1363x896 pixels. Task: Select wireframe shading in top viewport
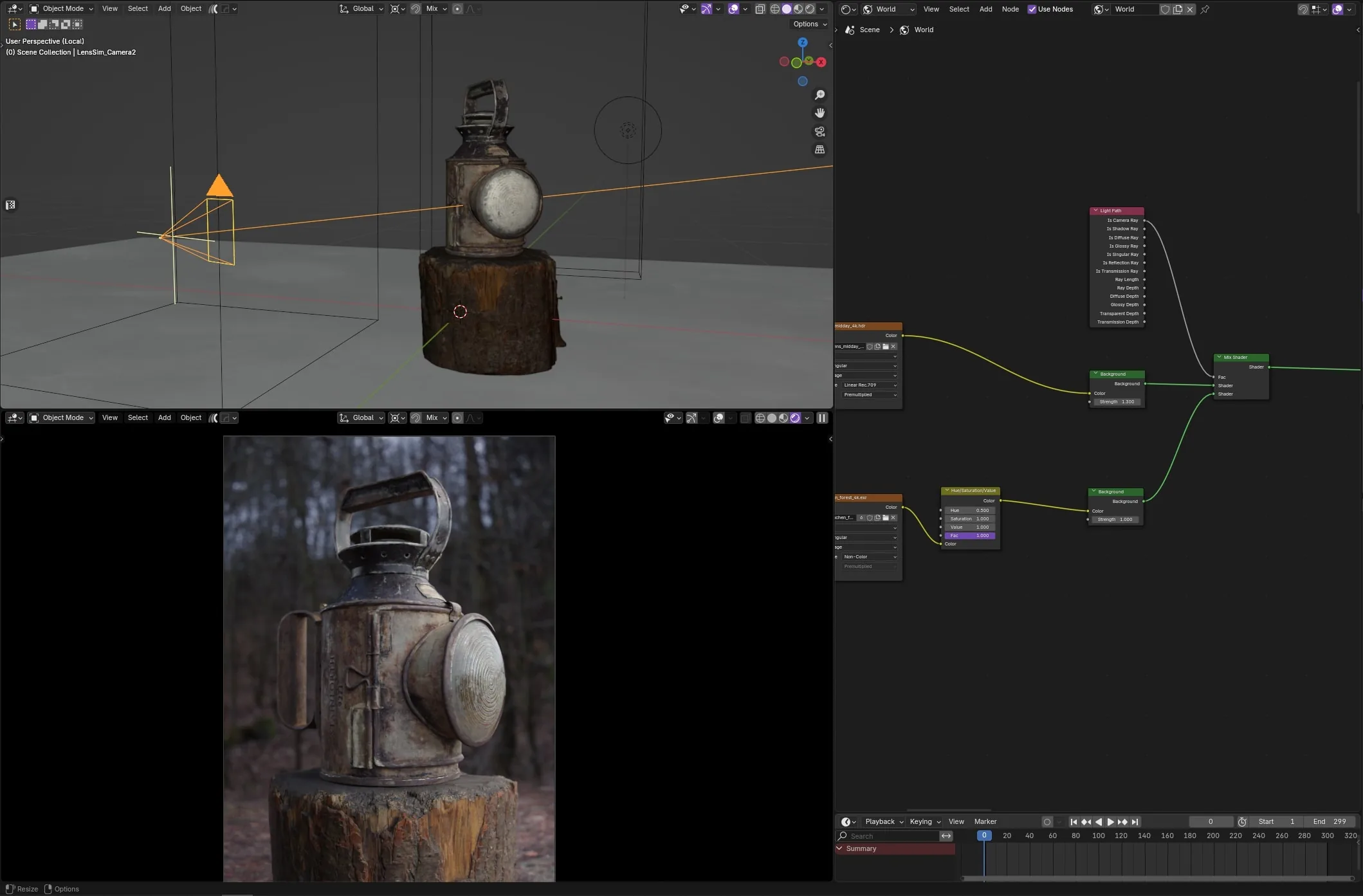(x=775, y=9)
